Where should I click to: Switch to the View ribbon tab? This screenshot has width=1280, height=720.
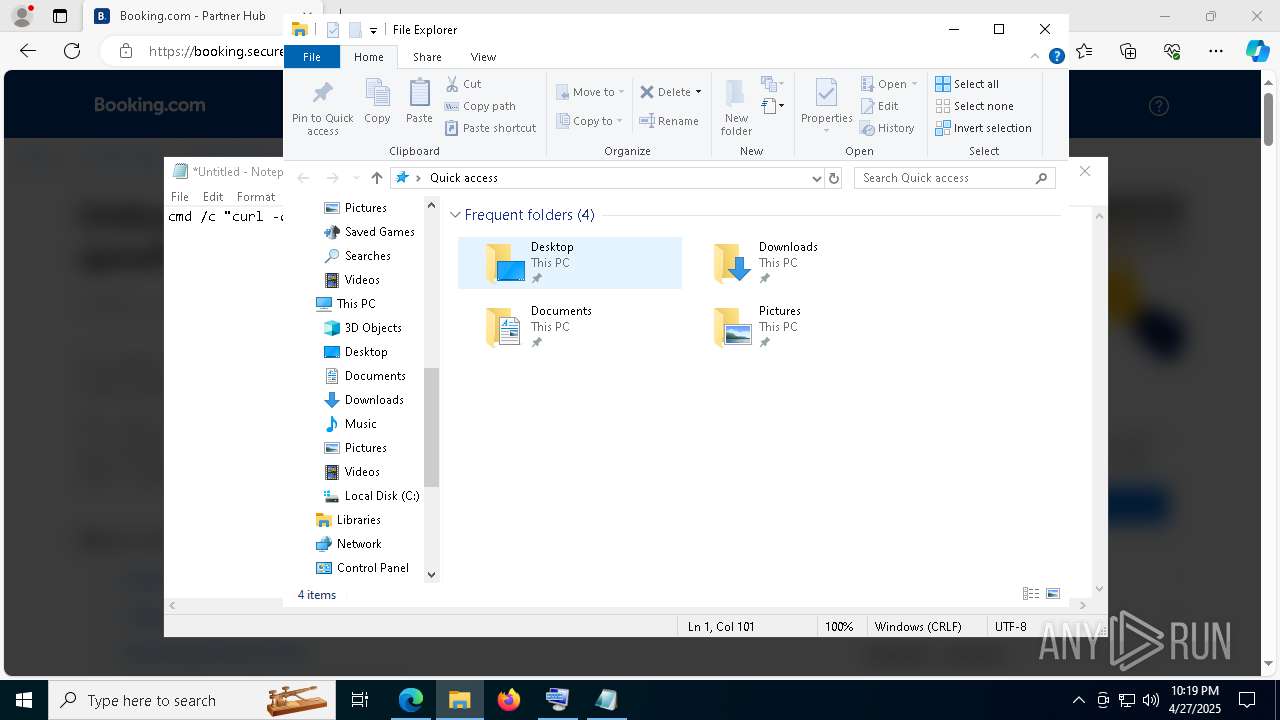[483, 57]
